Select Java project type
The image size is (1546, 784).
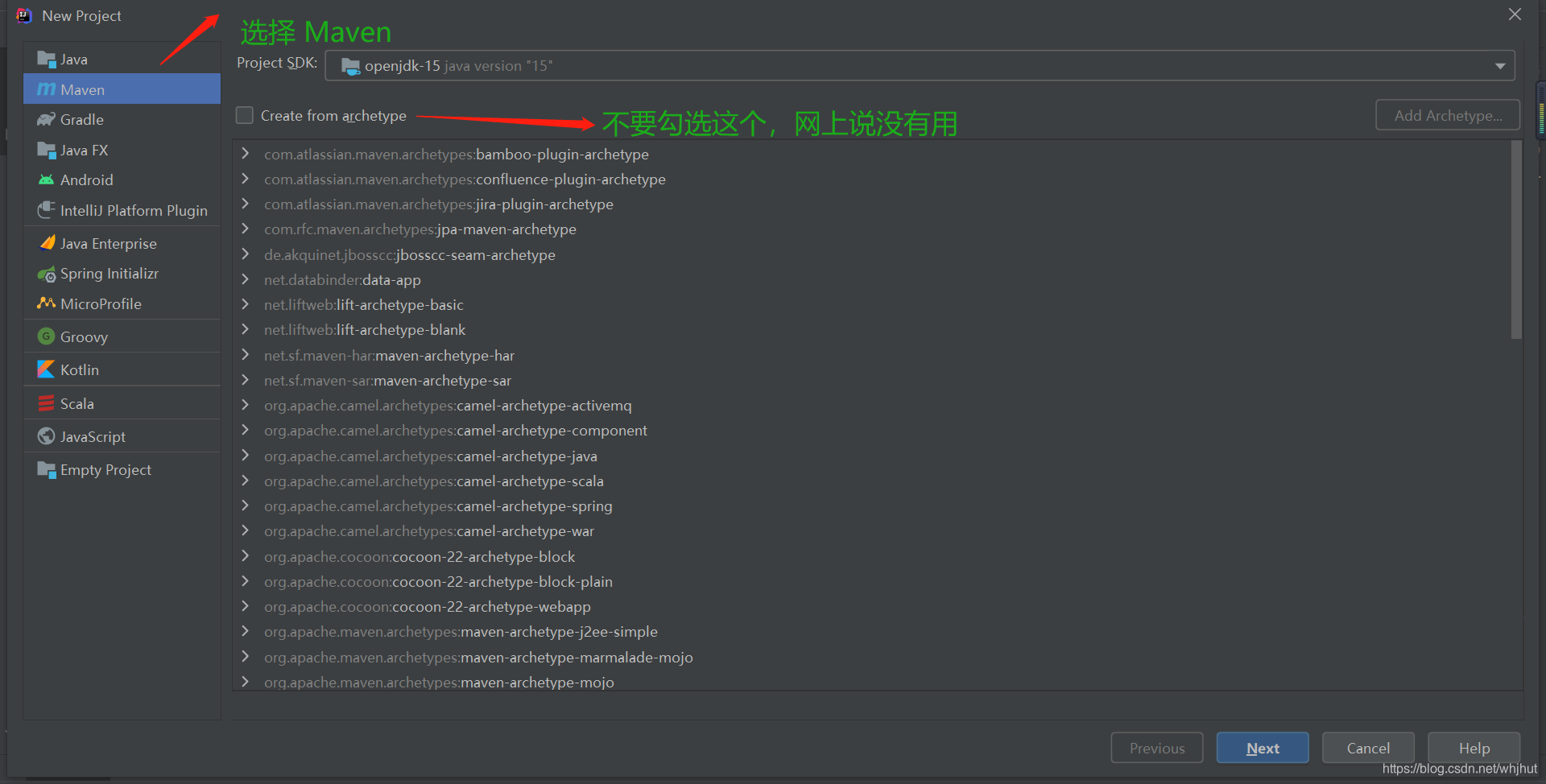[x=122, y=60]
